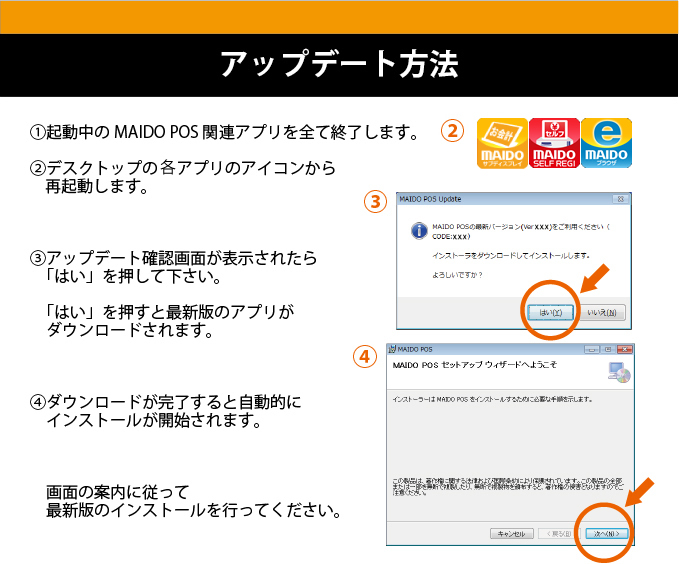
Task: Click 'MAIDO POS セットアップ ウィザードへようこそ' heading
Action: point(475,365)
